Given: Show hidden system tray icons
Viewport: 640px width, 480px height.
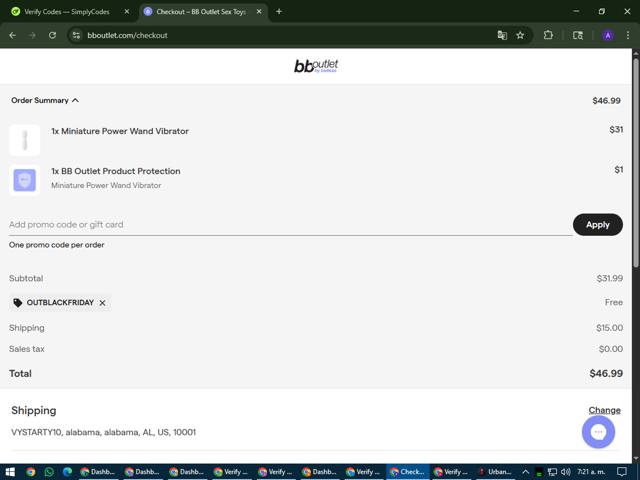Looking at the screenshot, I should (x=525, y=472).
